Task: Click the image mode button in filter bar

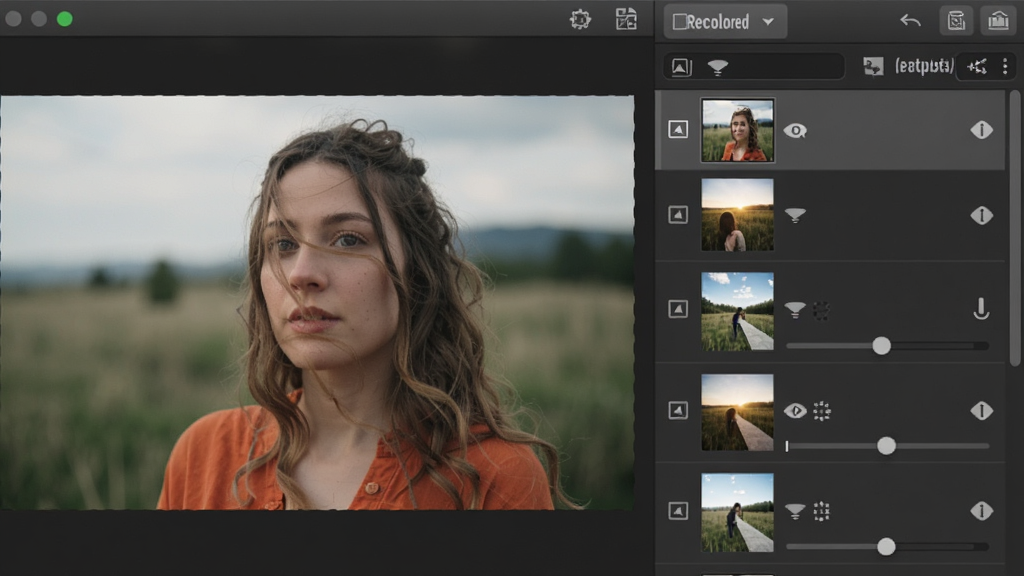Action: click(x=681, y=67)
